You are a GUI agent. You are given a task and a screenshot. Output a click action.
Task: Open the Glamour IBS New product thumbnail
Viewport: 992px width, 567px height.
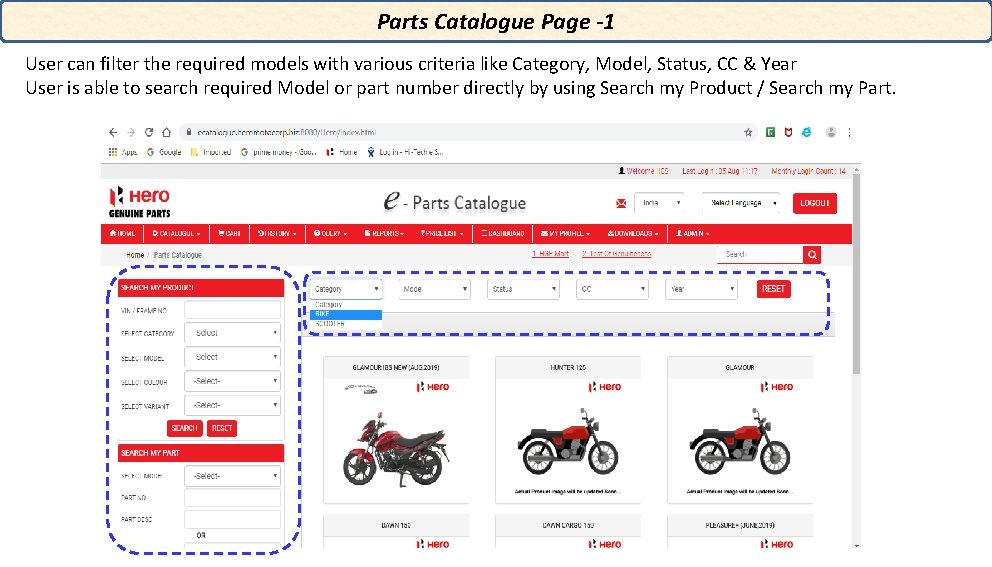396,430
